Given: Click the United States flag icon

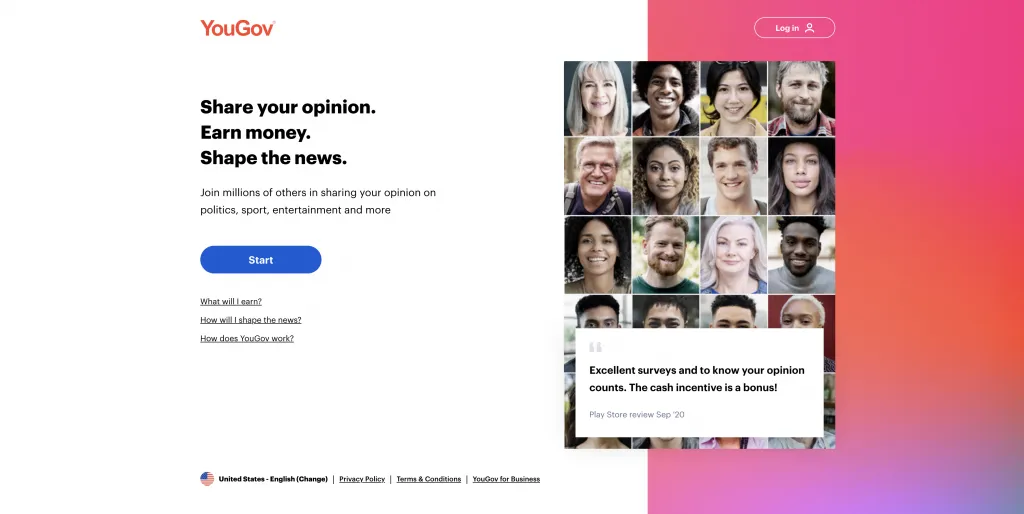Looking at the screenshot, I should 207,479.
